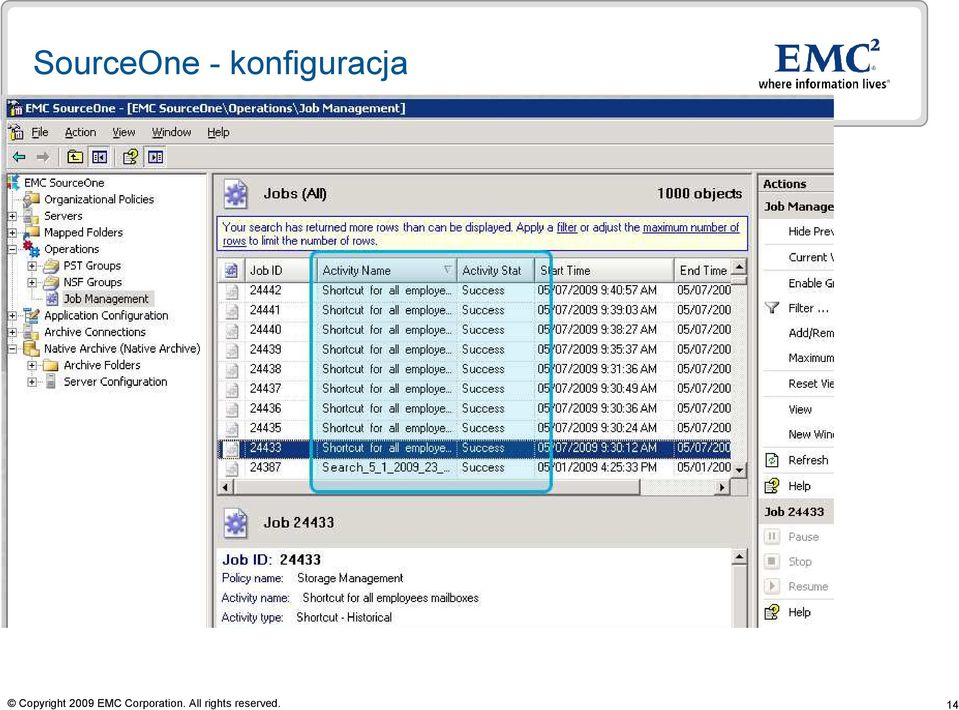This screenshot has width=959, height=710.
Task: Click the Stop action label
Action: coord(800,561)
